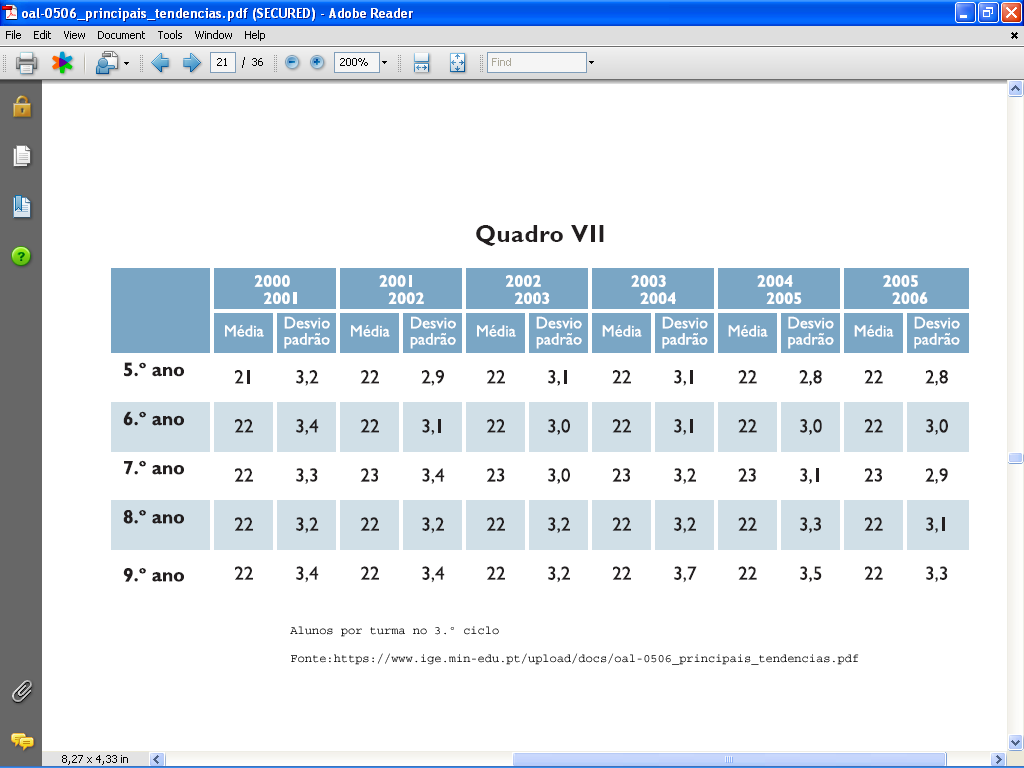
Task: Click the 7.º ano row label
Action: 154,468
